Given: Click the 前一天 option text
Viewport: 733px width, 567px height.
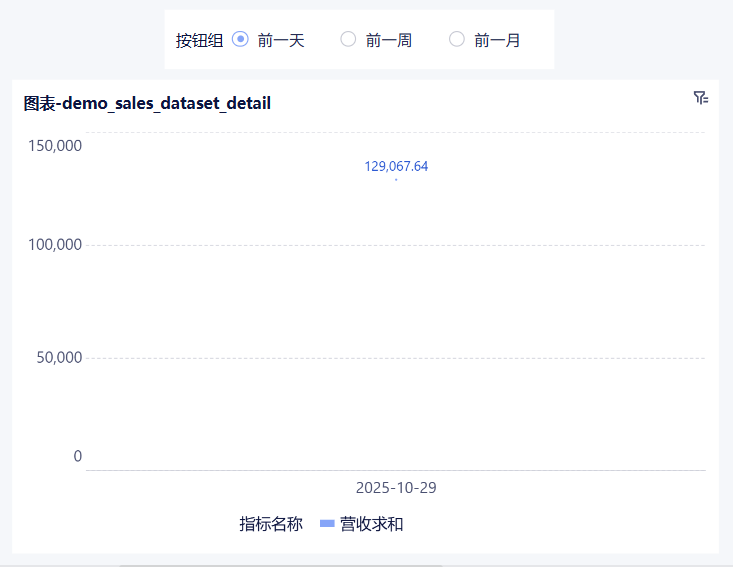Looking at the screenshot, I should [x=281, y=41].
